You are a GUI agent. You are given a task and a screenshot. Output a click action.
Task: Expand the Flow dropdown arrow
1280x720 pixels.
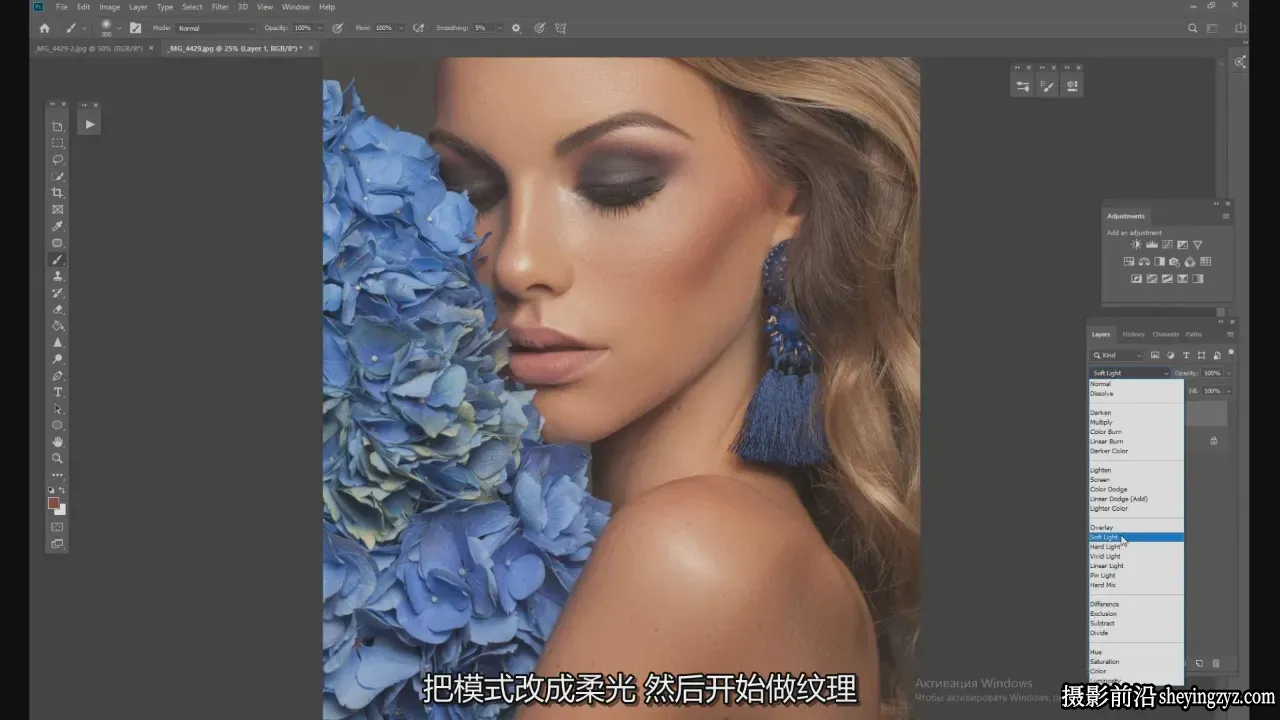coord(399,28)
